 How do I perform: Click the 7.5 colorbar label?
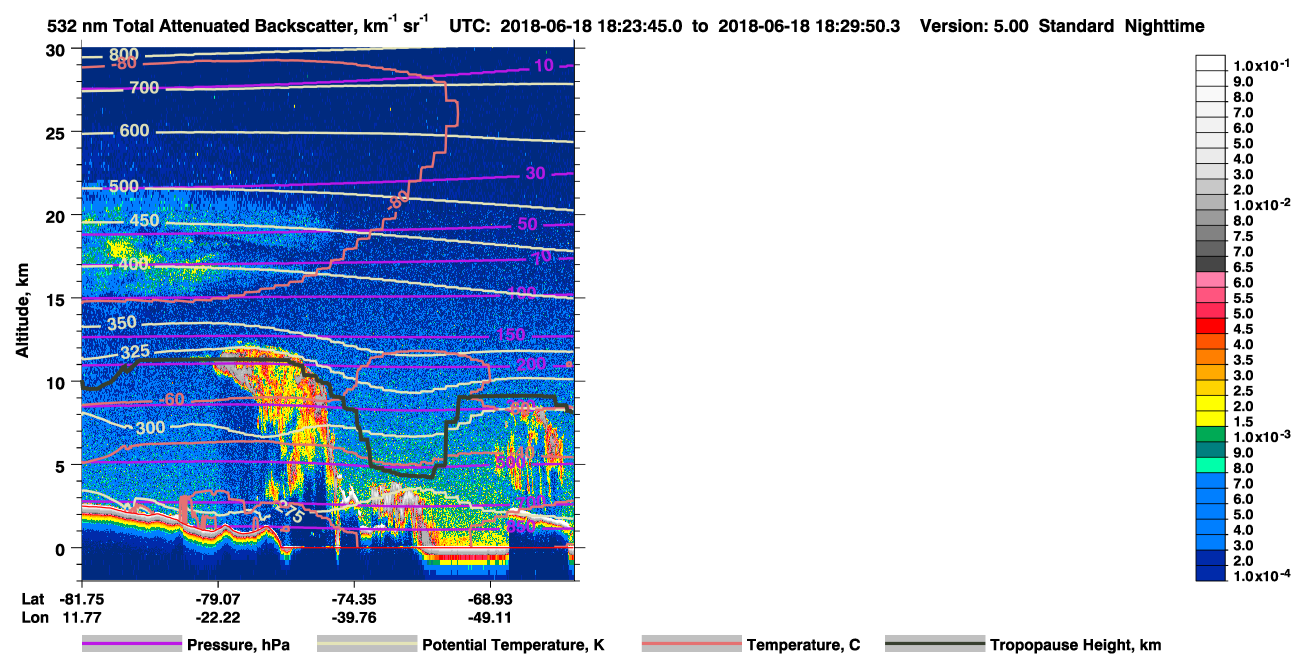[1243, 236]
